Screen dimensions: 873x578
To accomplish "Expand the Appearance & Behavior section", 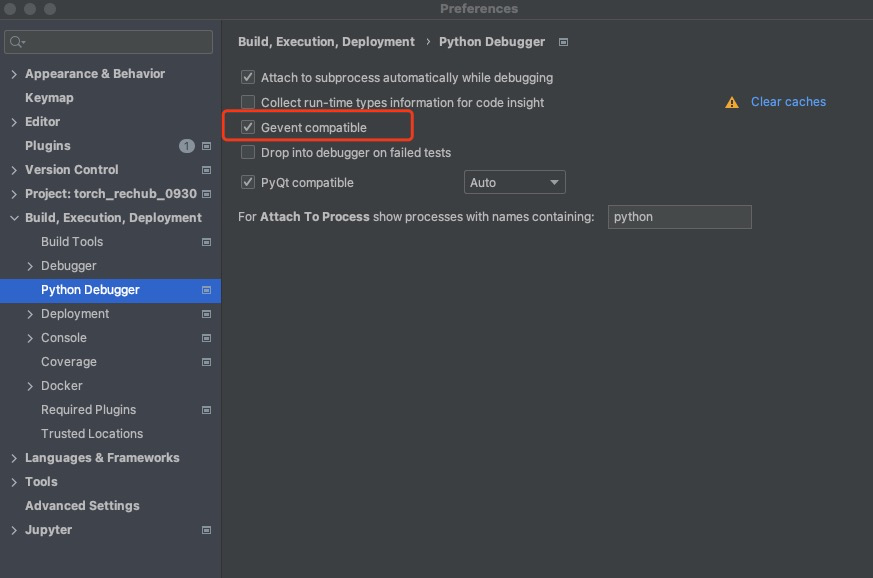I will [14, 74].
